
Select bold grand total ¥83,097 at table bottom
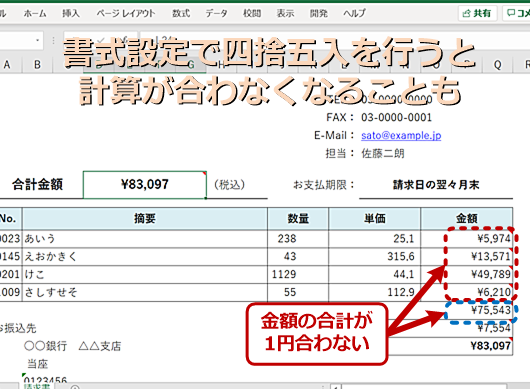pos(467,346)
